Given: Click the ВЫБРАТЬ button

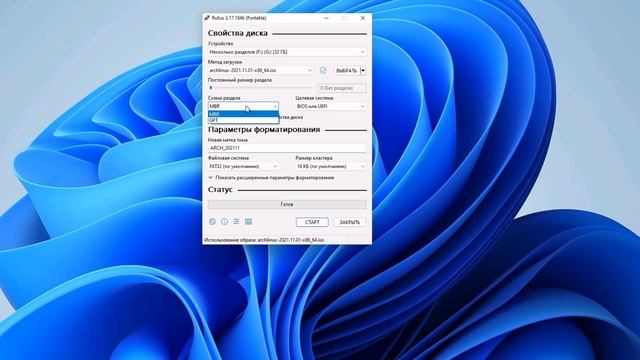Looking at the screenshot, I should 346,70.
